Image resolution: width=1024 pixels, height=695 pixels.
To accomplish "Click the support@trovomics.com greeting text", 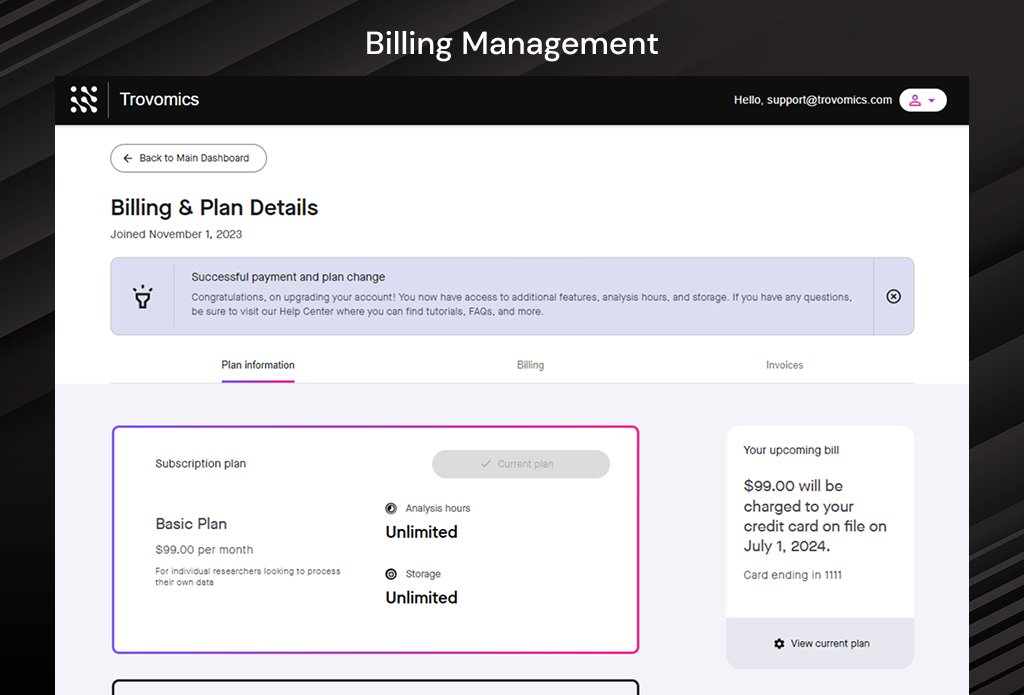I will [813, 100].
